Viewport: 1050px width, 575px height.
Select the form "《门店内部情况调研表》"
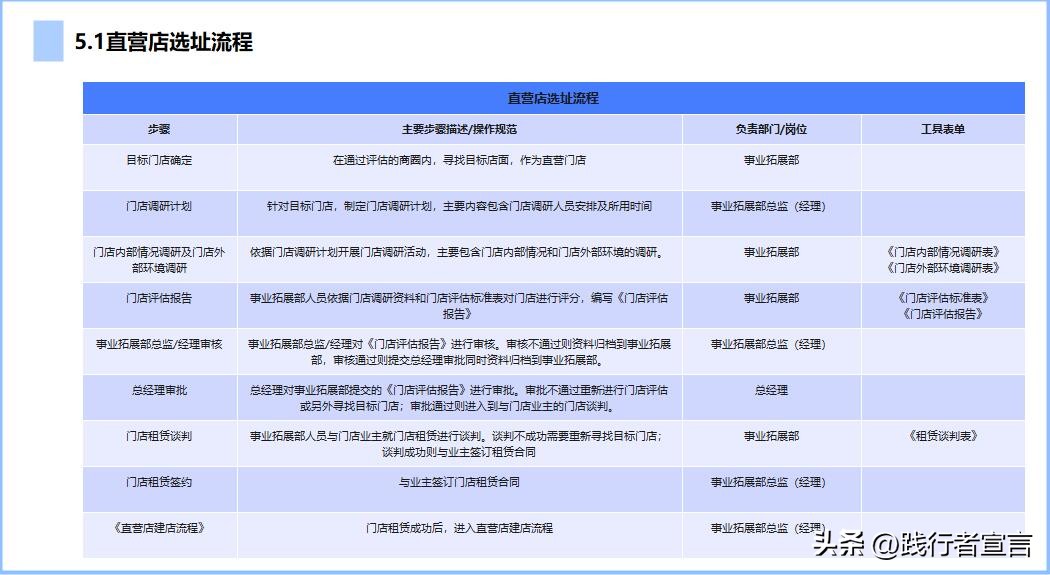[943, 252]
